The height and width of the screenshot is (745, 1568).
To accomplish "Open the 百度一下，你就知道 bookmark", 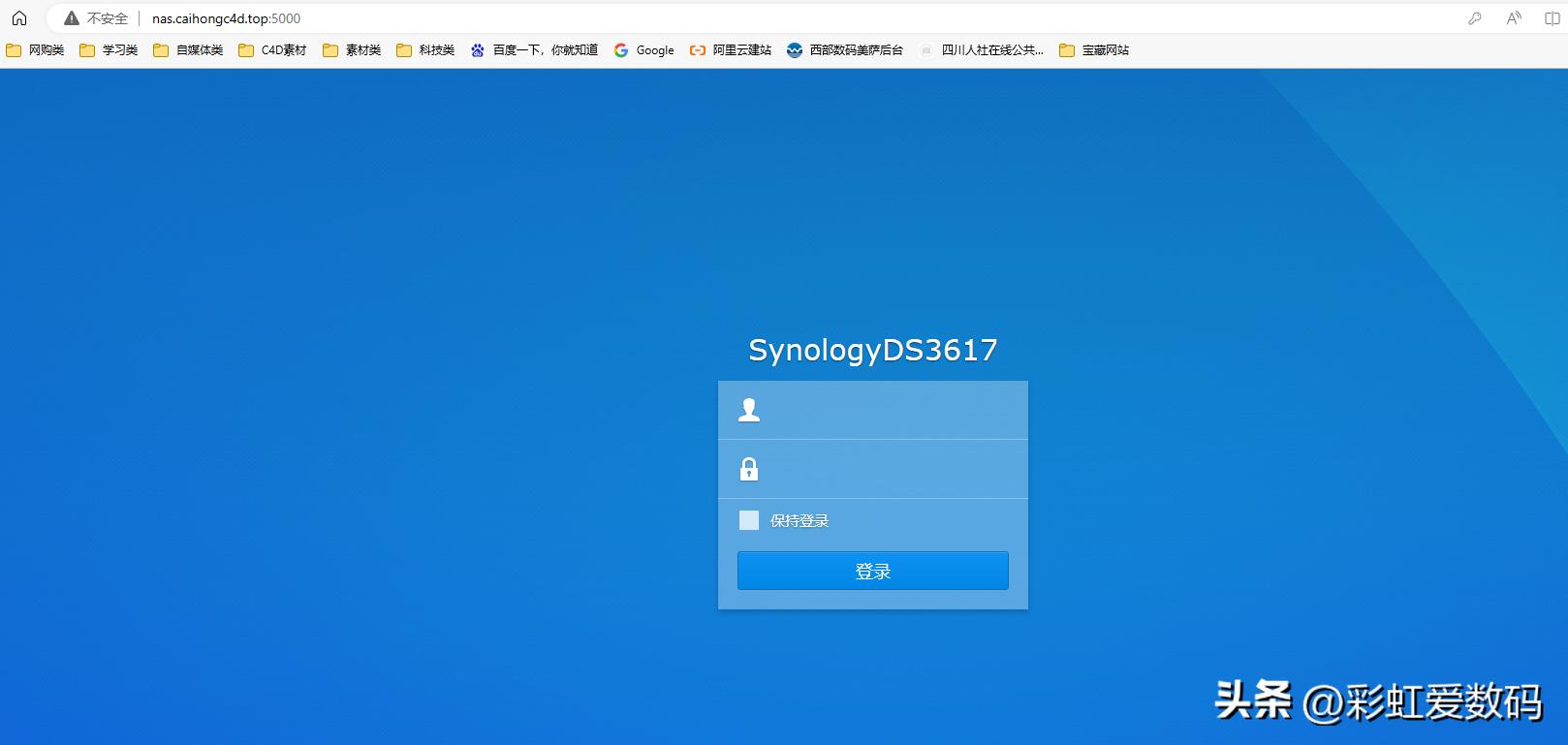I will 534,50.
